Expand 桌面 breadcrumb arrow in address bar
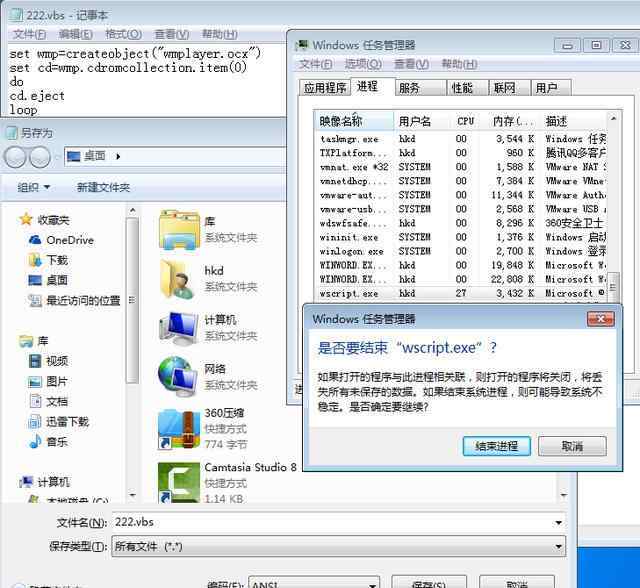 point(118,156)
